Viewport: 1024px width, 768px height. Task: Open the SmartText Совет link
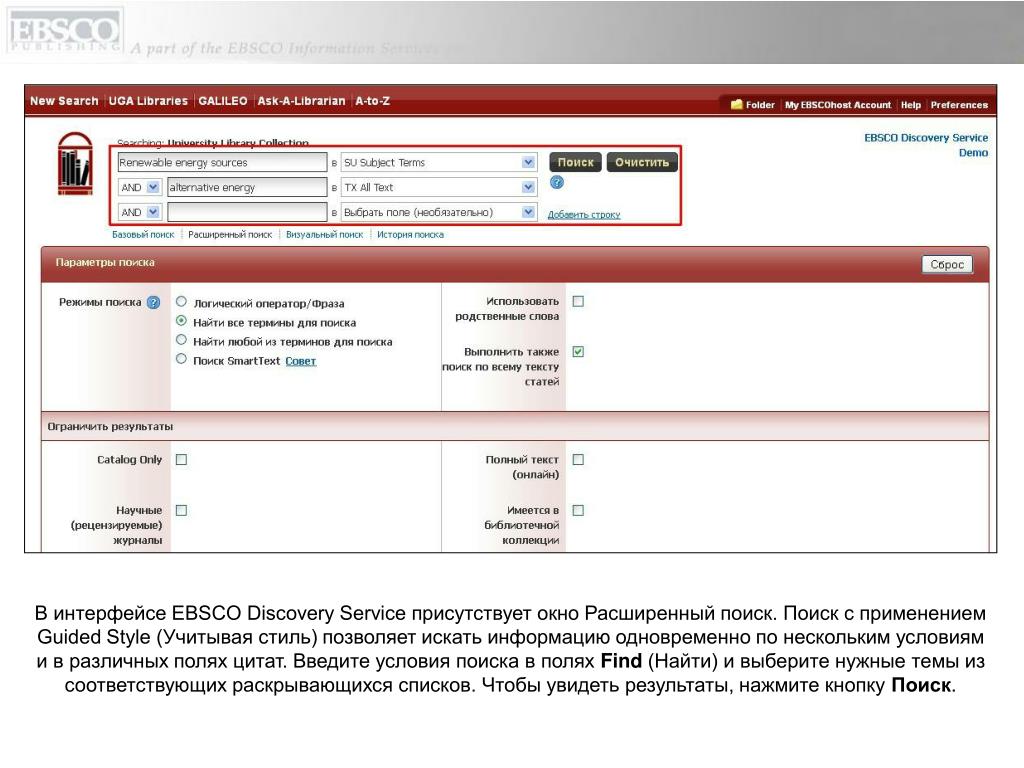(x=300, y=361)
